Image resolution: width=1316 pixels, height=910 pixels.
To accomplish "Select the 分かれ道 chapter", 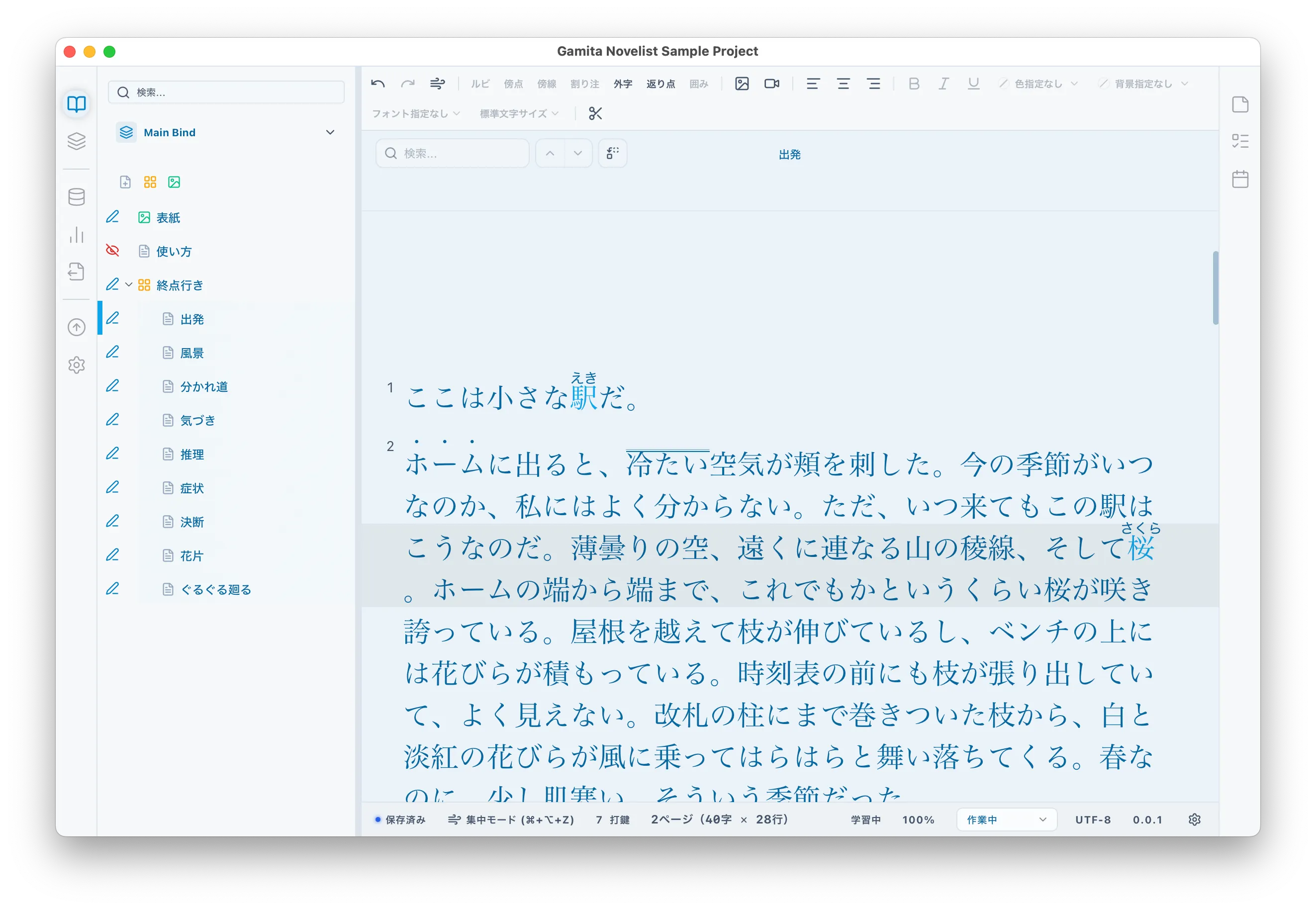I will click(203, 386).
